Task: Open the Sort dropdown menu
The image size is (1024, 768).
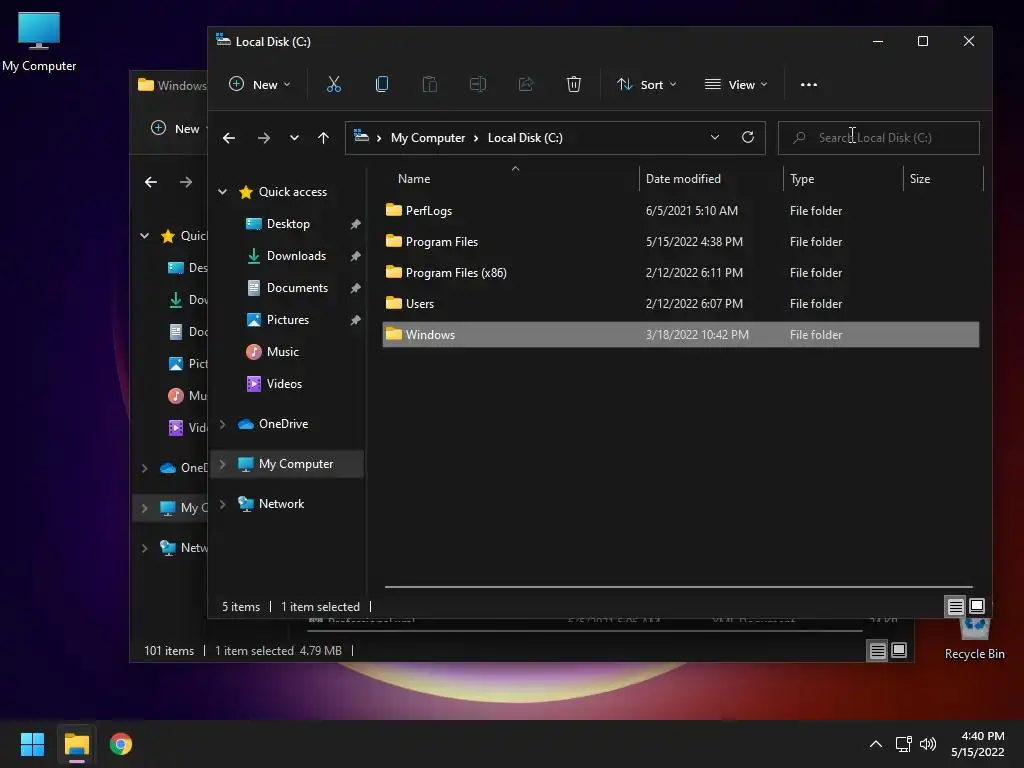Action: tap(647, 84)
